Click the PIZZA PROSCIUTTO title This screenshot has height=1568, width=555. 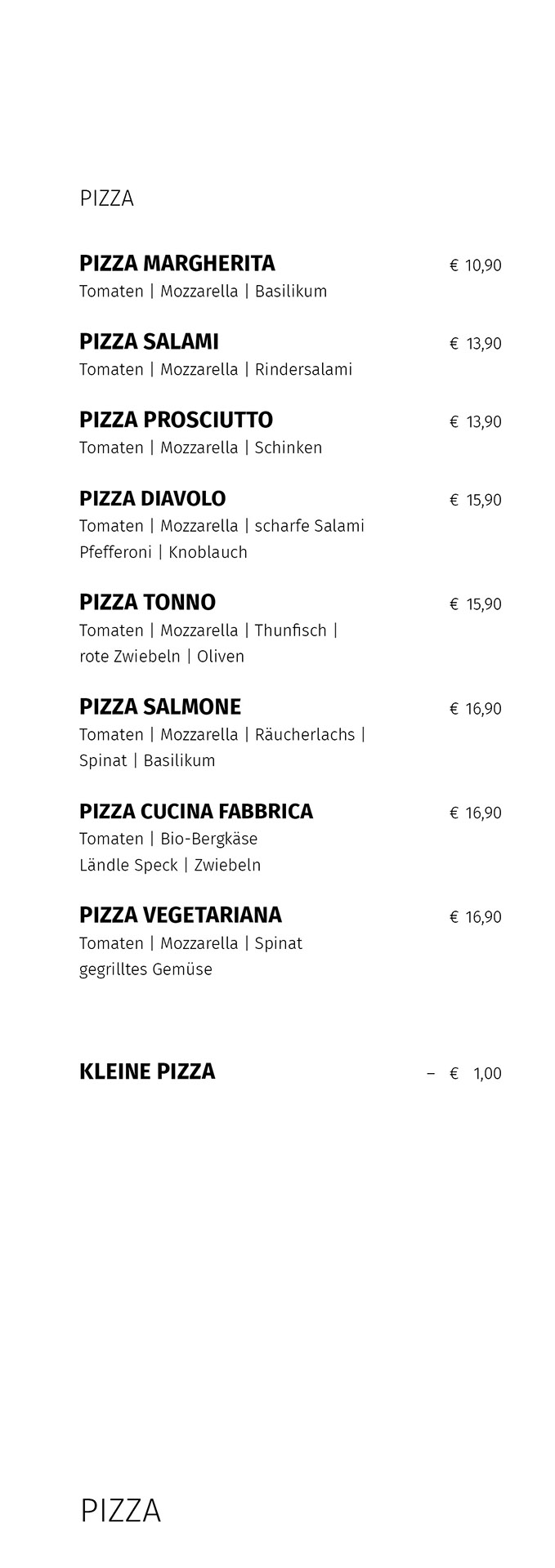click(x=176, y=421)
